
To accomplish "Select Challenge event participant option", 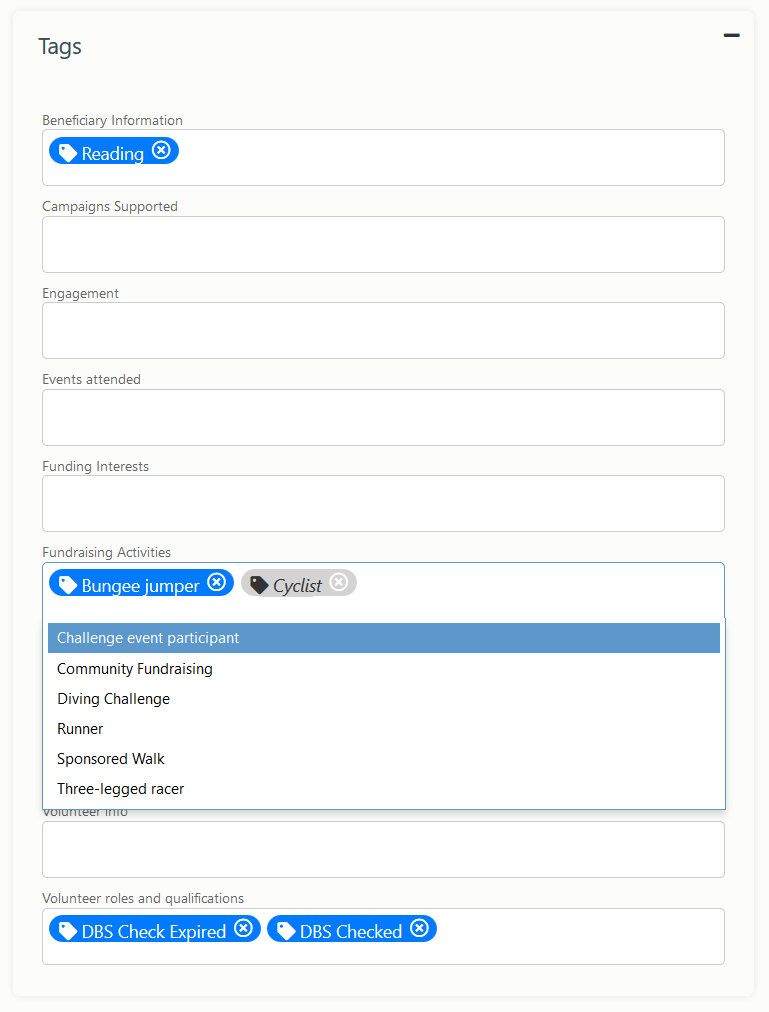I will (384, 638).
